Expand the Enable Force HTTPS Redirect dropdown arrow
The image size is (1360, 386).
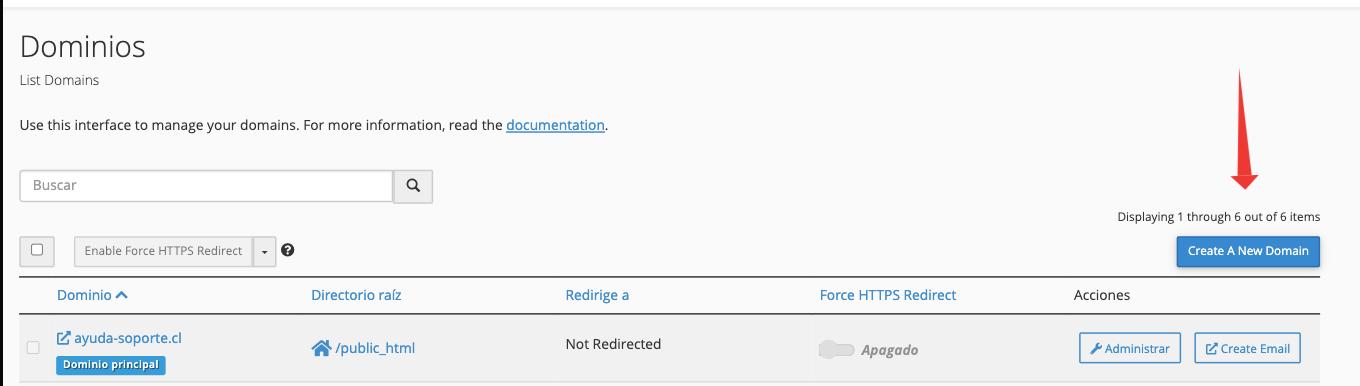click(264, 251)
